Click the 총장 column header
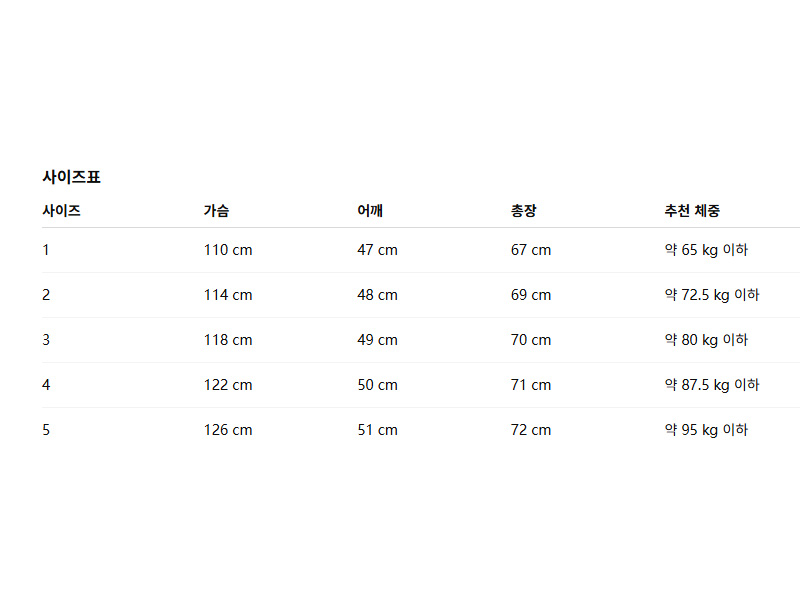This screenshot has width=800, height=600. click(x=523, y=211)
